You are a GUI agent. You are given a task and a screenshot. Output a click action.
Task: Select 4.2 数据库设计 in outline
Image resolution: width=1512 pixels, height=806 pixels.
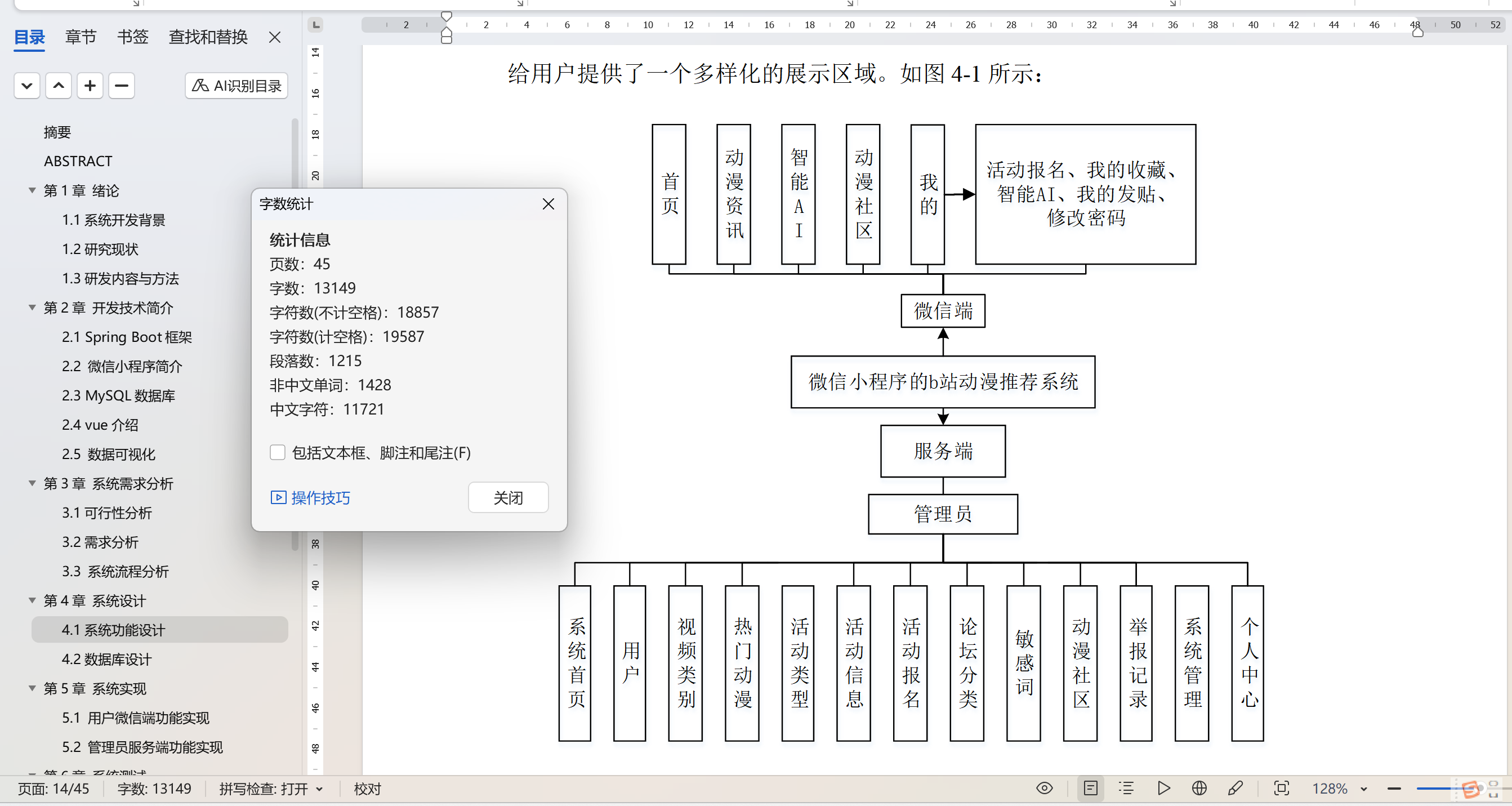[x=106, y=658]
